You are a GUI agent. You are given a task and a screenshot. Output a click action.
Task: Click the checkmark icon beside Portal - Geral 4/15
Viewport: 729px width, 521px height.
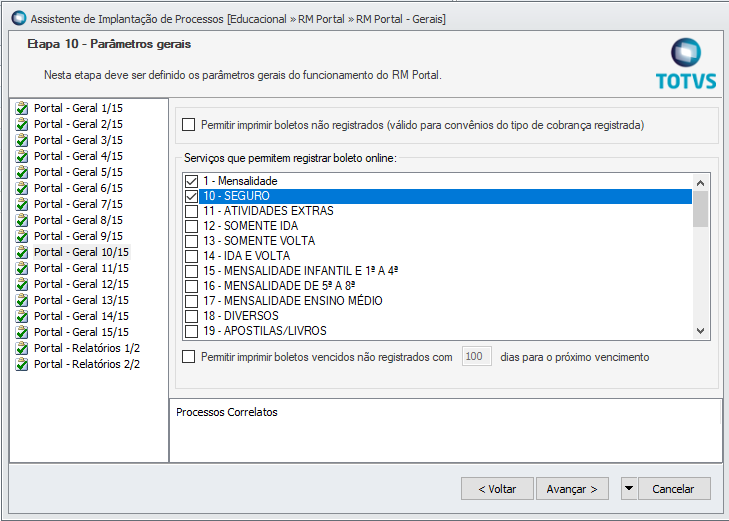point(21,156)
